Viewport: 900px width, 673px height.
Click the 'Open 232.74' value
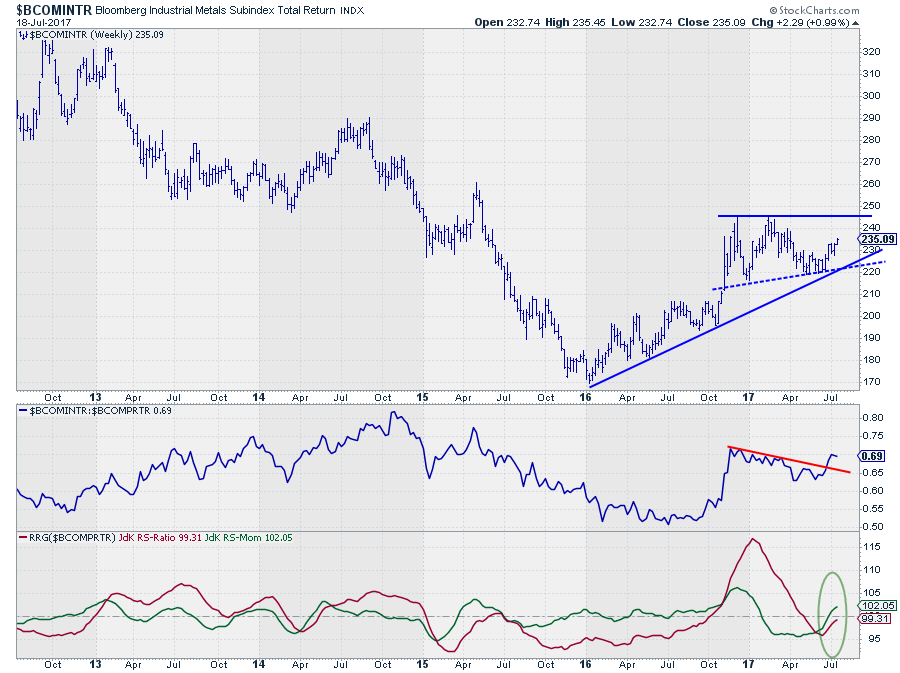507,22
